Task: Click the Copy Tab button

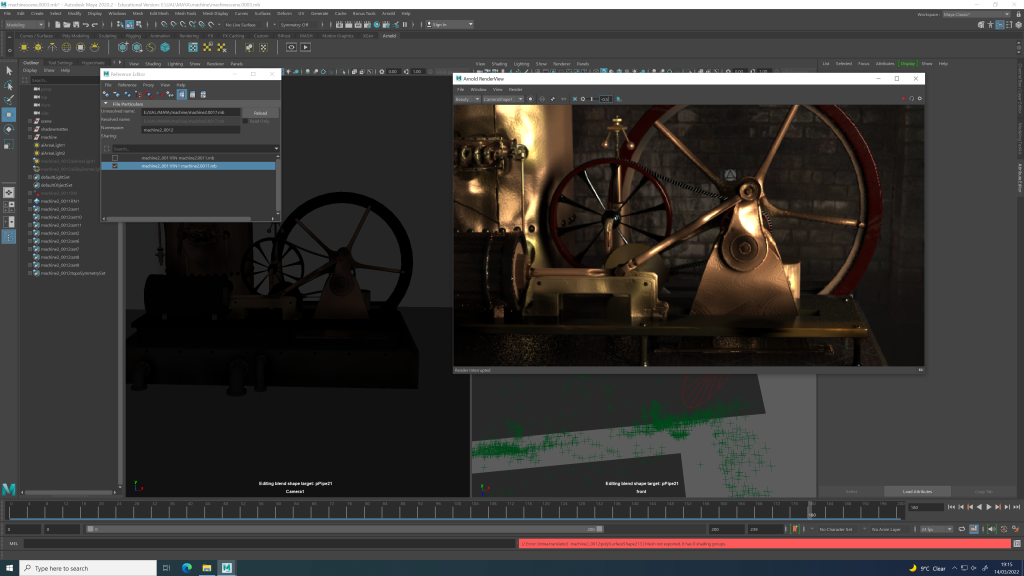Action: point(984,492)
